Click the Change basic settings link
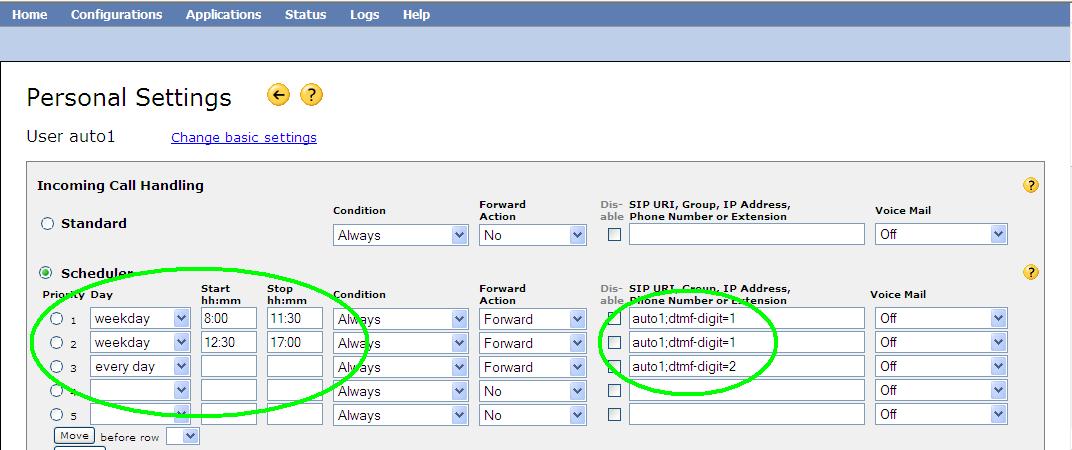1072x450 pixels. pos(243,138)
